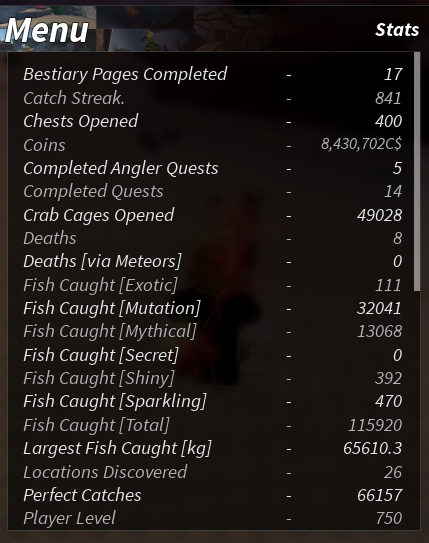Select the Completed Angler Quests row
429x543 pixels.
pos(213,168)
